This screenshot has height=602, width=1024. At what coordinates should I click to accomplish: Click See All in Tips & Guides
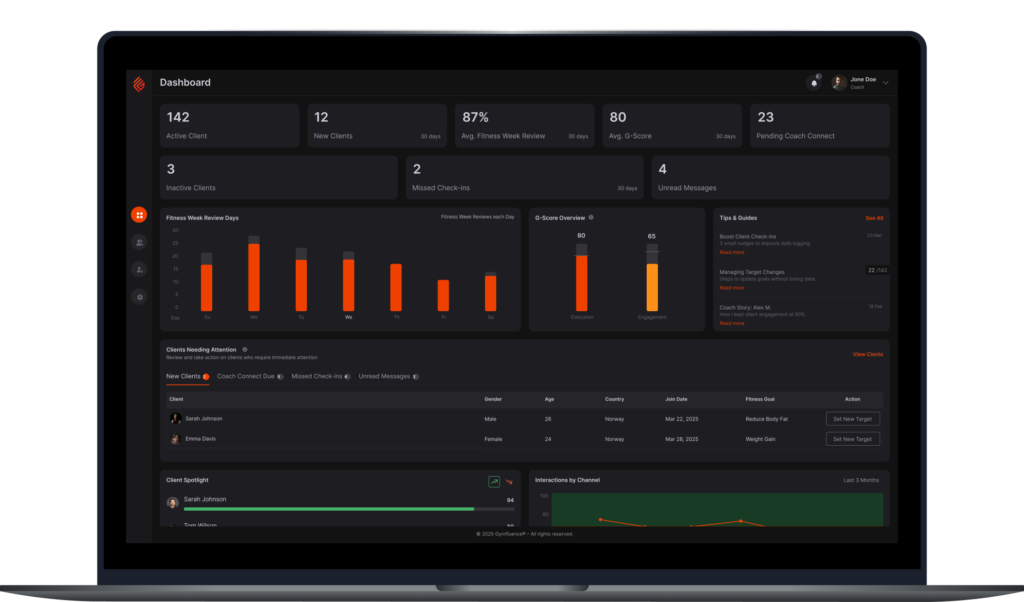click(874, 217)
